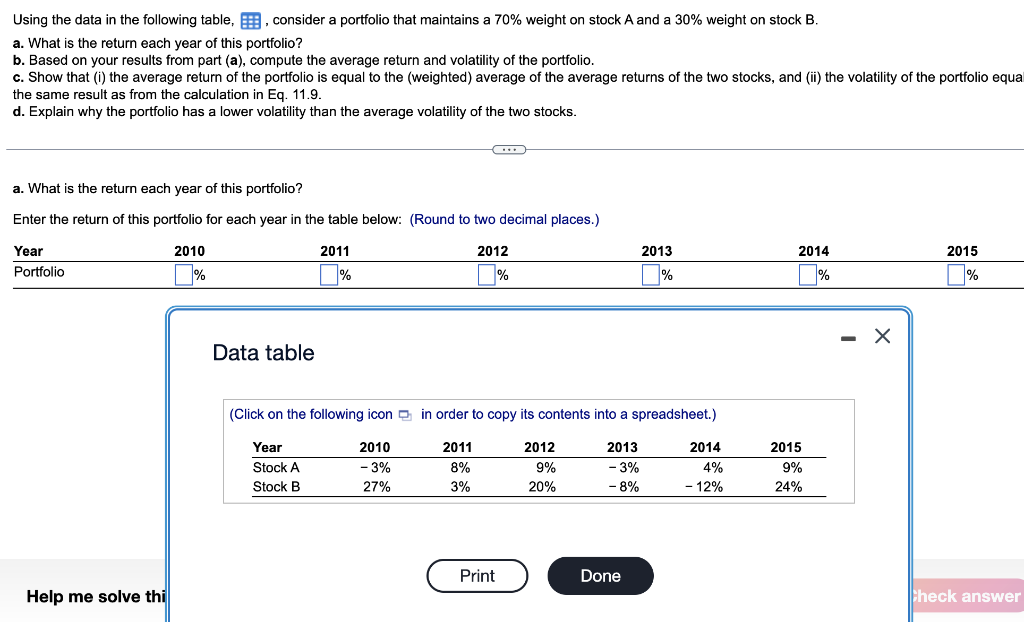Screen dimensions: 1024x622
Task: Select the 2014 portfolio return input box
Action: click(x=807, y=273)
